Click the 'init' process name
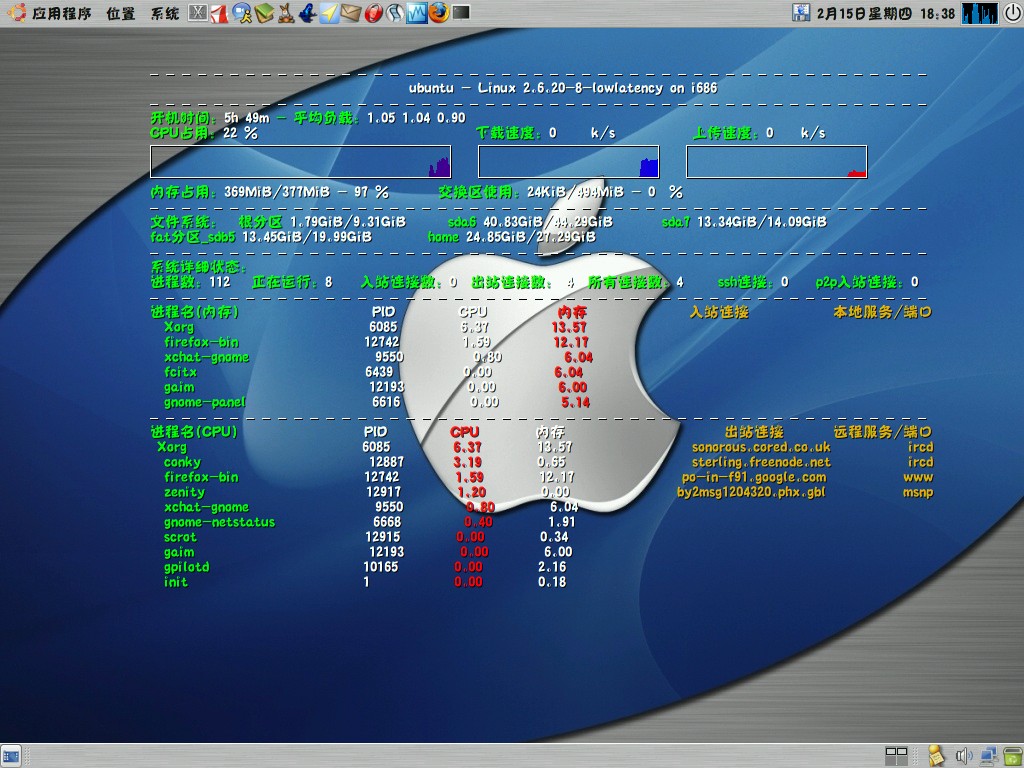The image size is (1024, 768). 176,582
